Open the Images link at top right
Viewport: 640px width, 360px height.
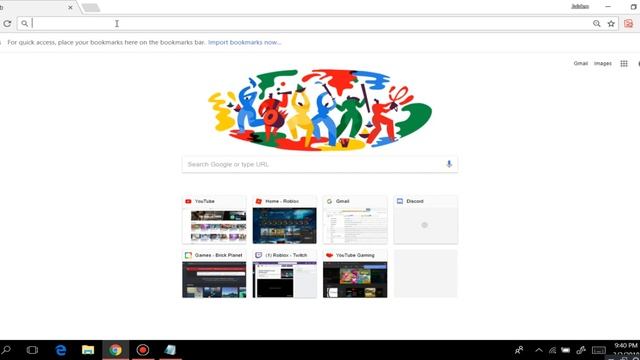pos(602,63)
